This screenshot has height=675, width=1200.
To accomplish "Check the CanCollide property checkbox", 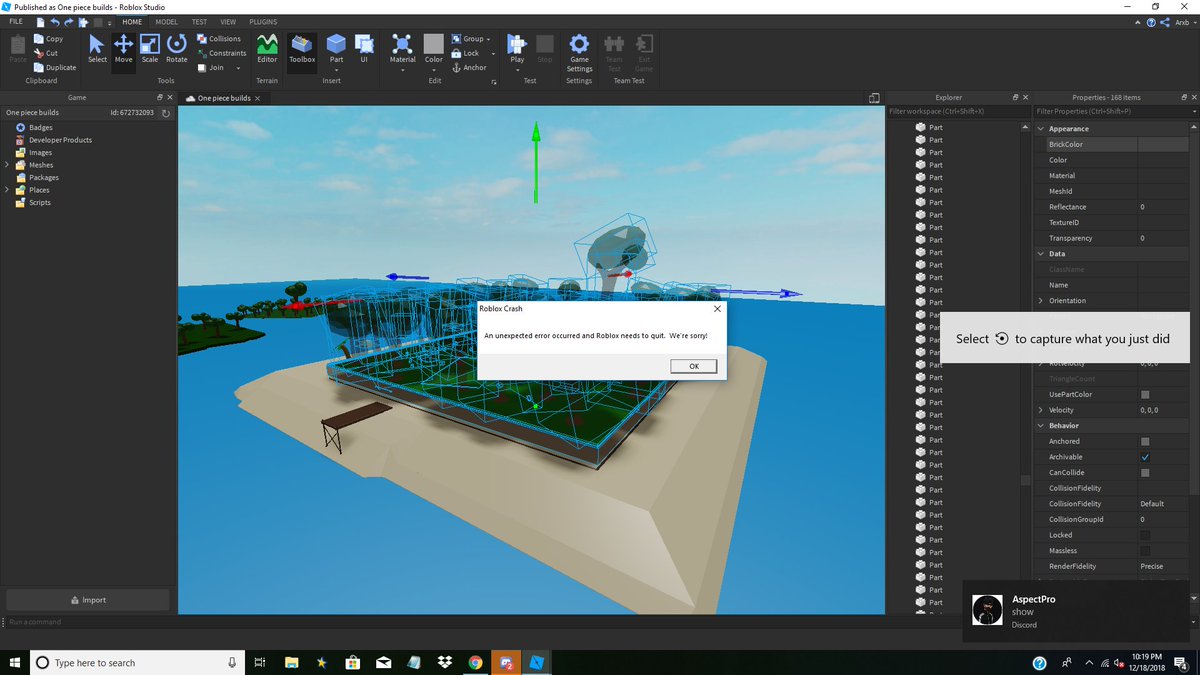I will coord(1145,472).
